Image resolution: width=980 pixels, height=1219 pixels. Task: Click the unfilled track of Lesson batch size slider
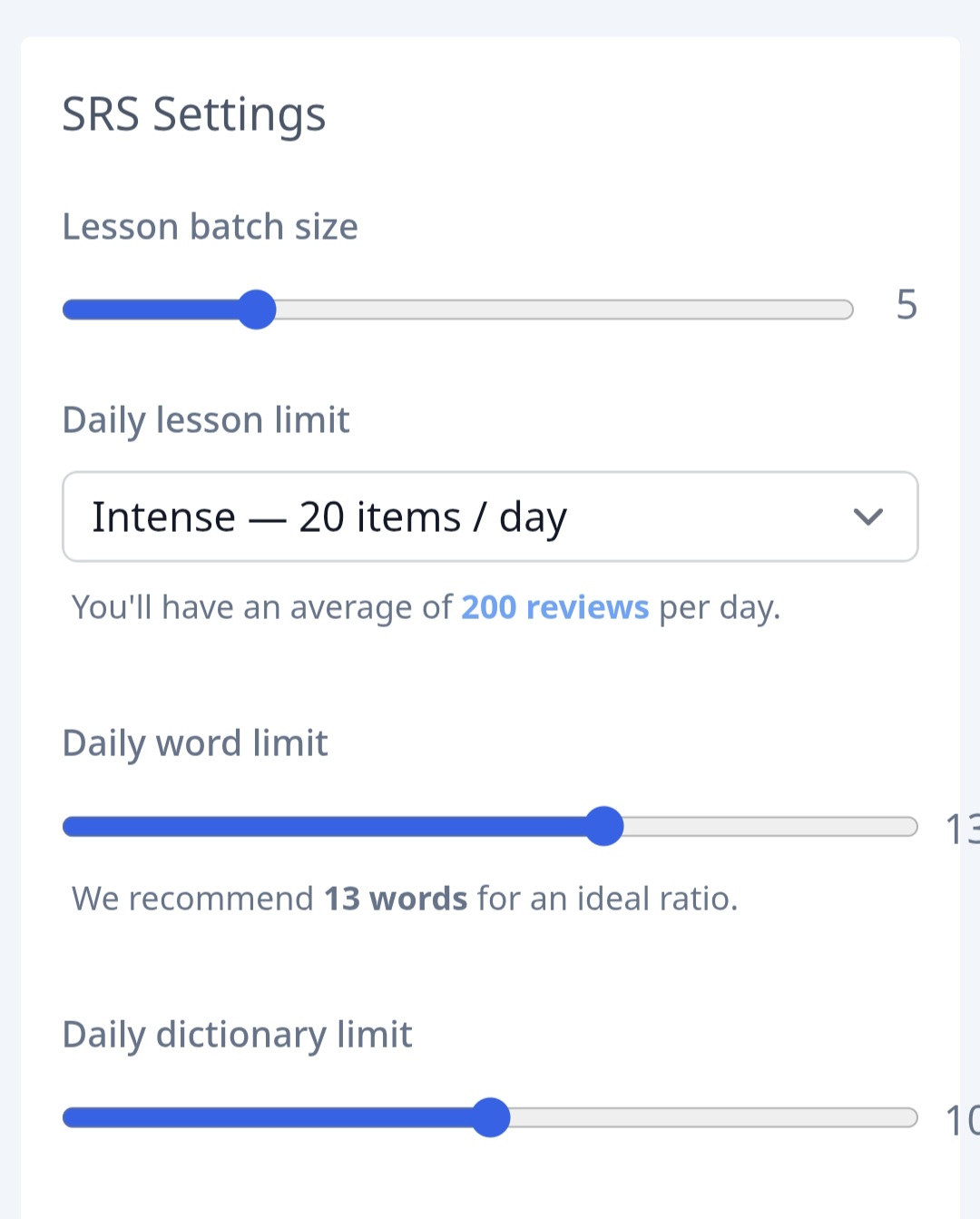coord(563,310)
